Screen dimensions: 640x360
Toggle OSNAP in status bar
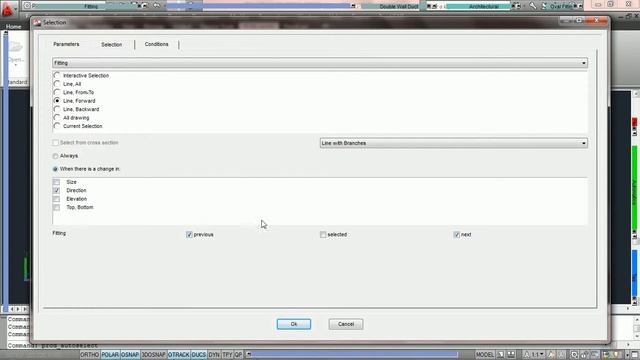pyautogui.click(x=130, y=355)
